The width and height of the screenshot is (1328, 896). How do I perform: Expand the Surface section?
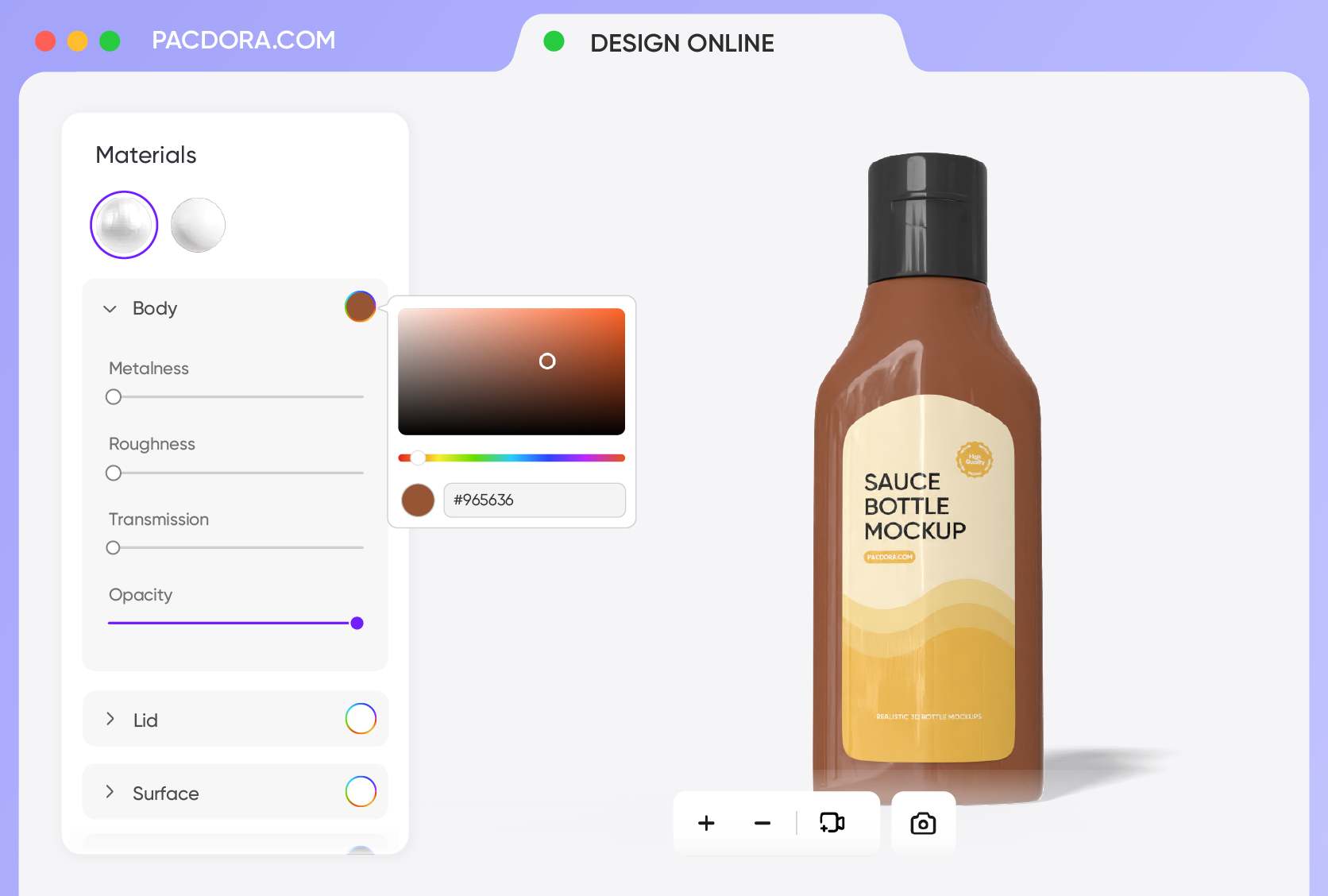click(110, 792)
